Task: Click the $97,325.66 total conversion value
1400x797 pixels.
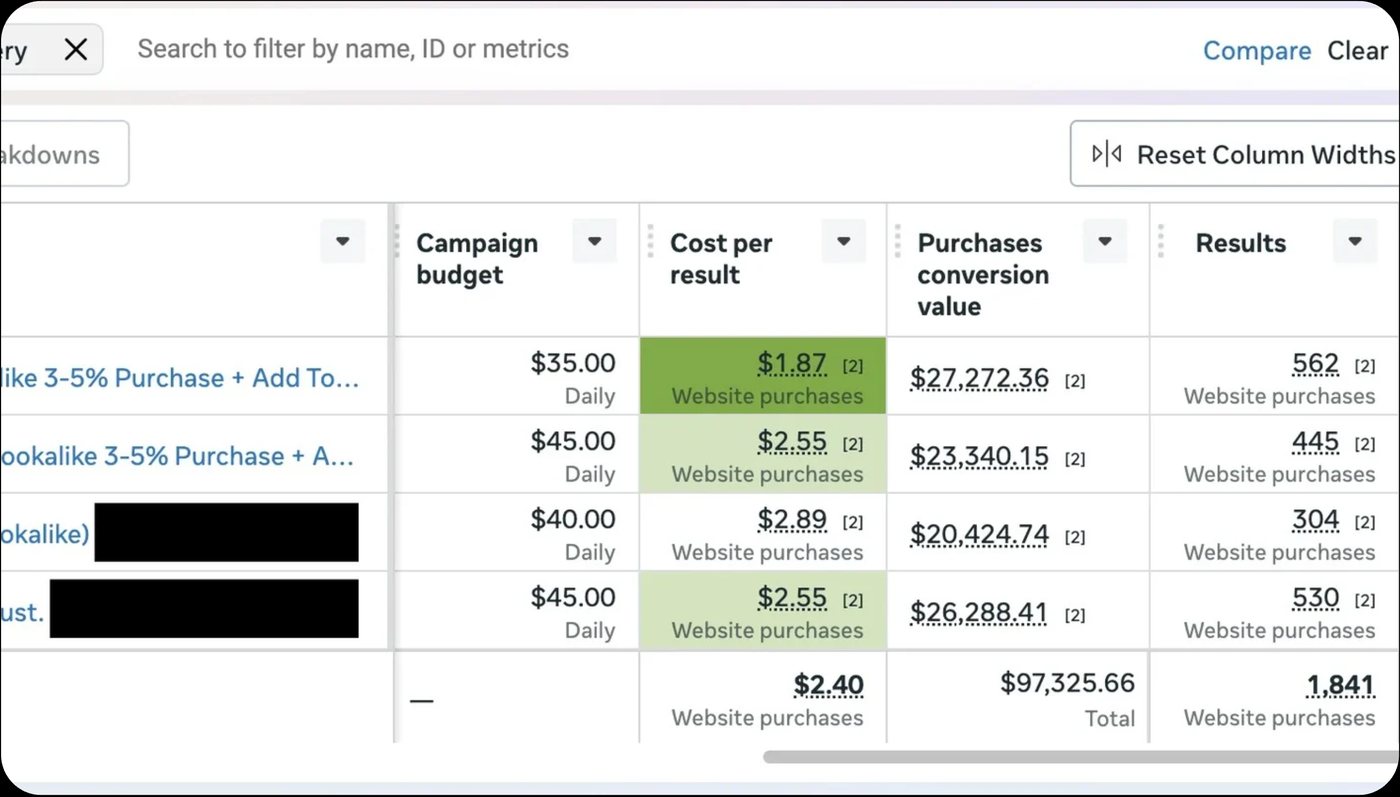Action: pos(1068,683)
